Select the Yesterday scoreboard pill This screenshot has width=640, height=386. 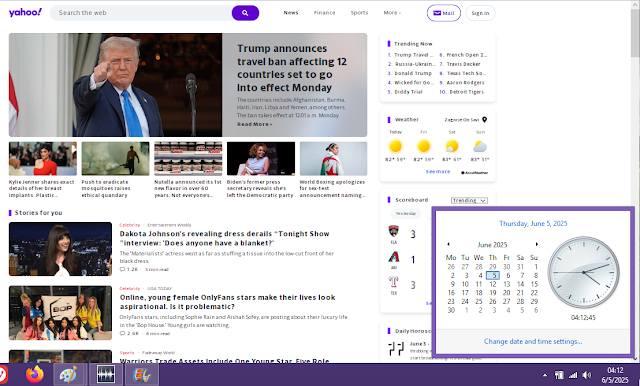pos(406,213)
